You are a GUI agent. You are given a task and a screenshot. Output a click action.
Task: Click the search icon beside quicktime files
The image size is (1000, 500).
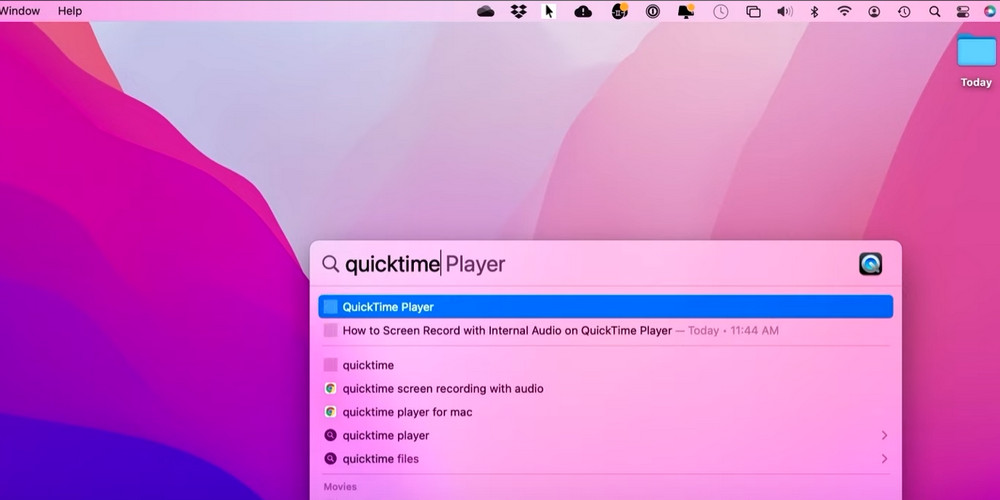point(330,459)
